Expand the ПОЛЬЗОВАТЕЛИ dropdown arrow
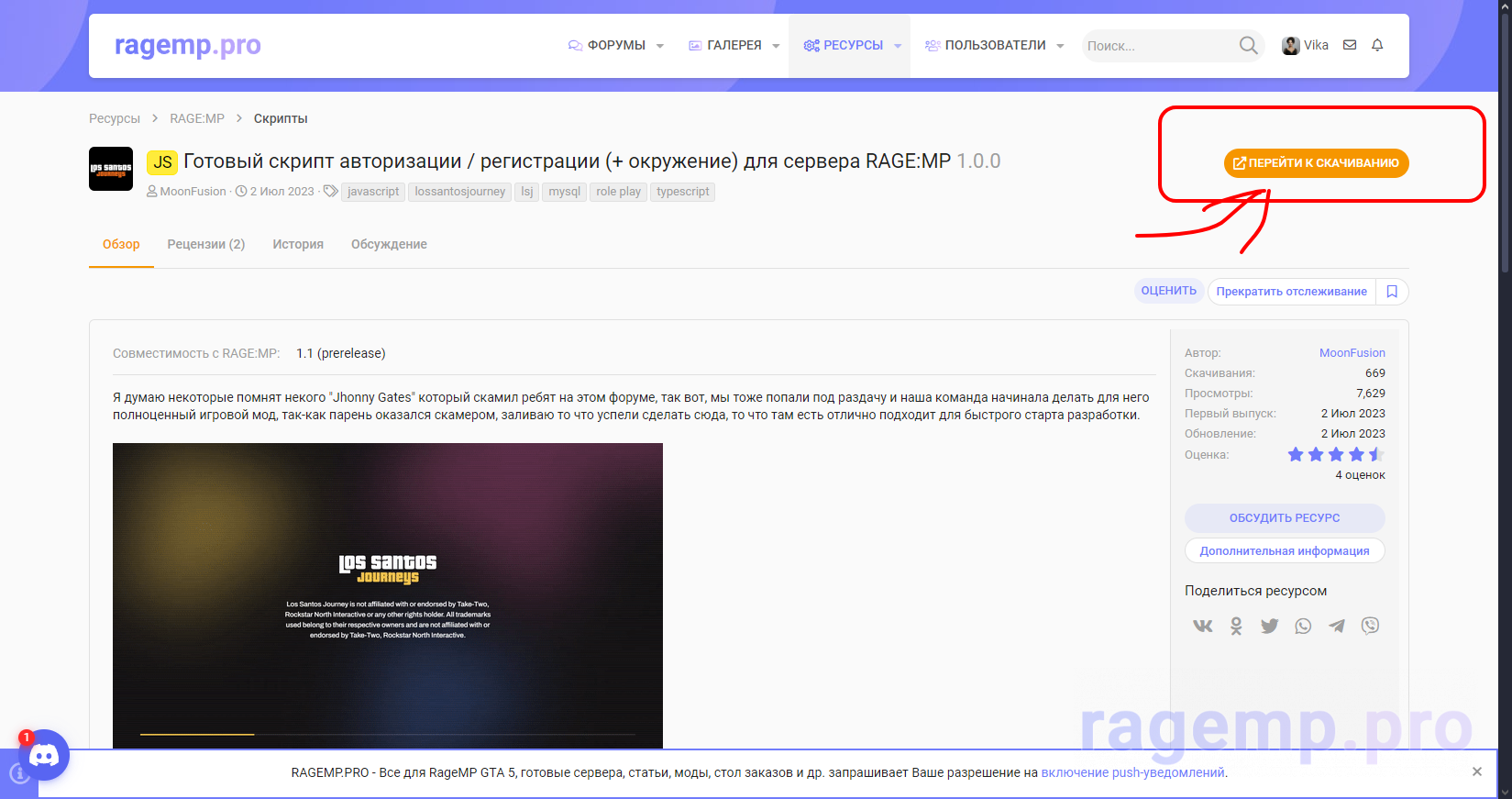1512x799 pixels. pos(1060,46)
